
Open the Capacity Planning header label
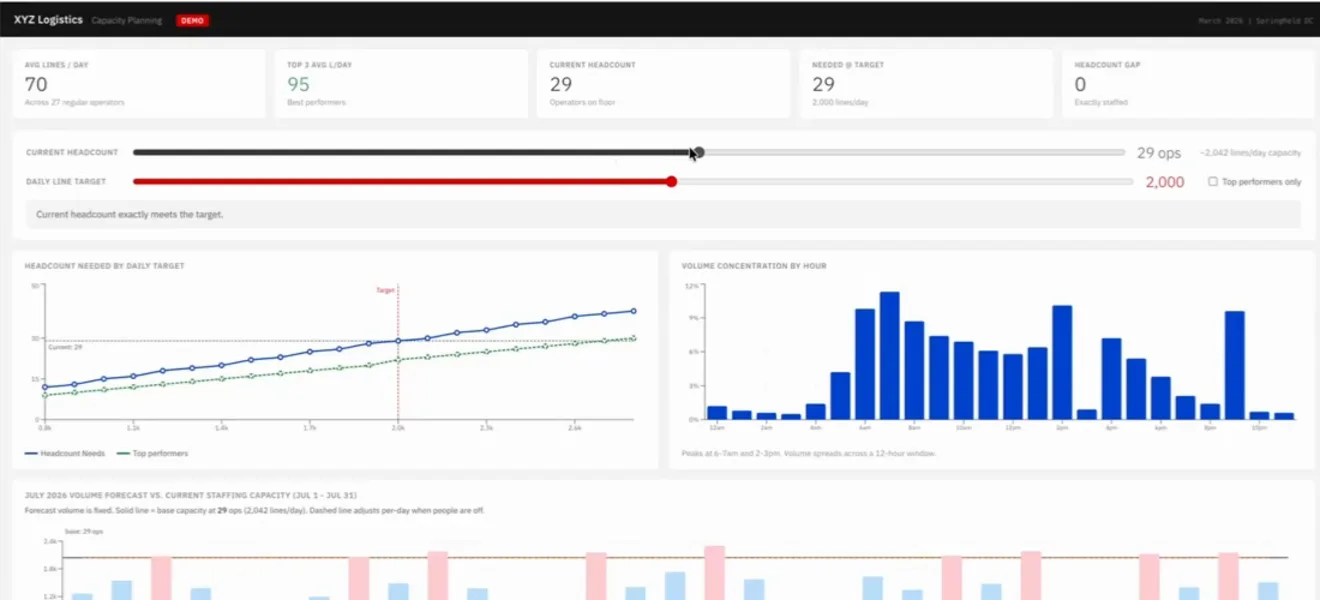[128, 20]
